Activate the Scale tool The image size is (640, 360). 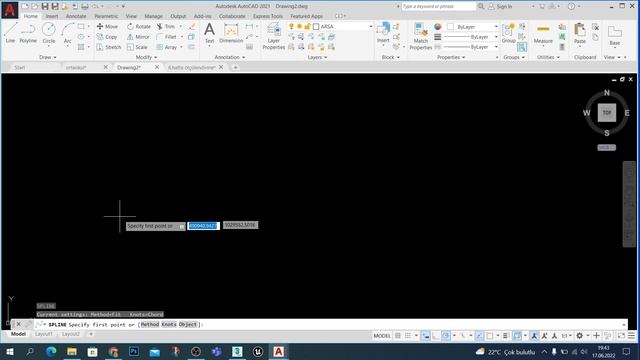pyautogui.click(x=137, y=47)
